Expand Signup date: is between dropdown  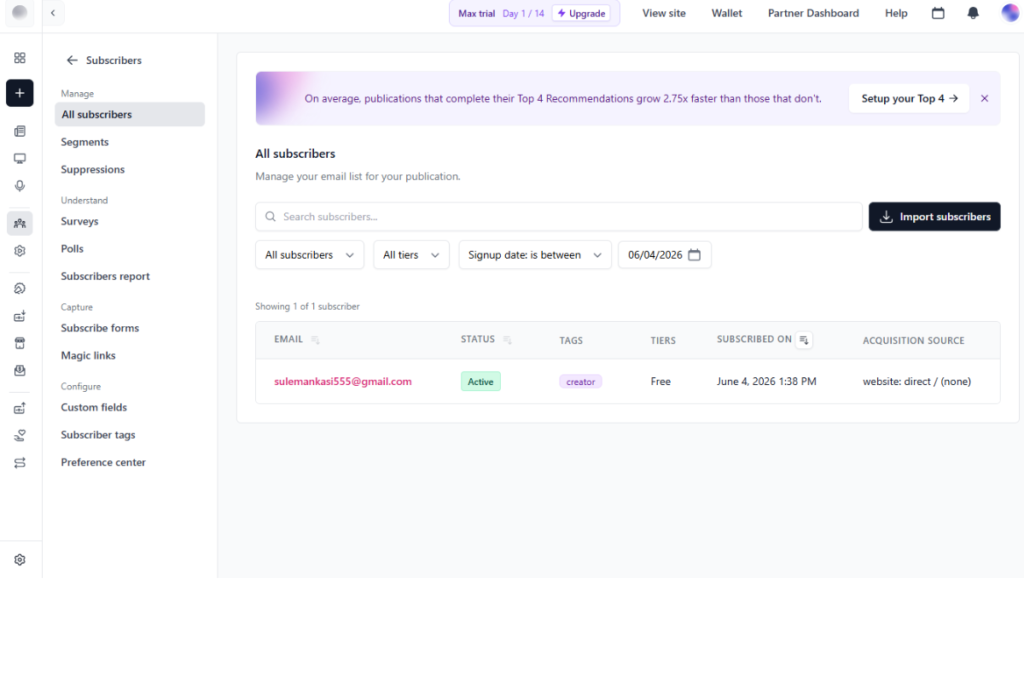tap(535, 255)
